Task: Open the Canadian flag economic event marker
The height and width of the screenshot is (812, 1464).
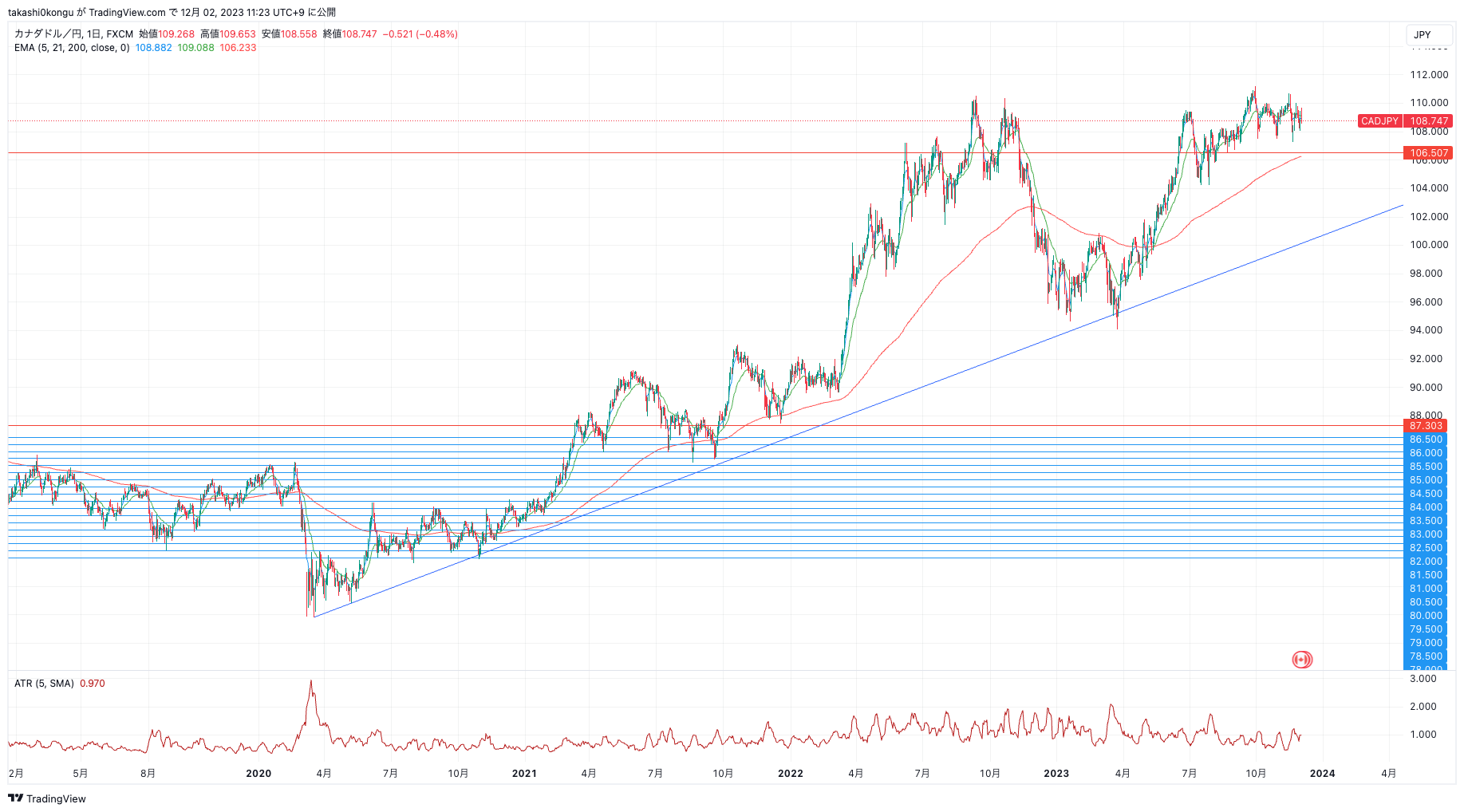Action: pyautogui.click(x=1302, y=660)
